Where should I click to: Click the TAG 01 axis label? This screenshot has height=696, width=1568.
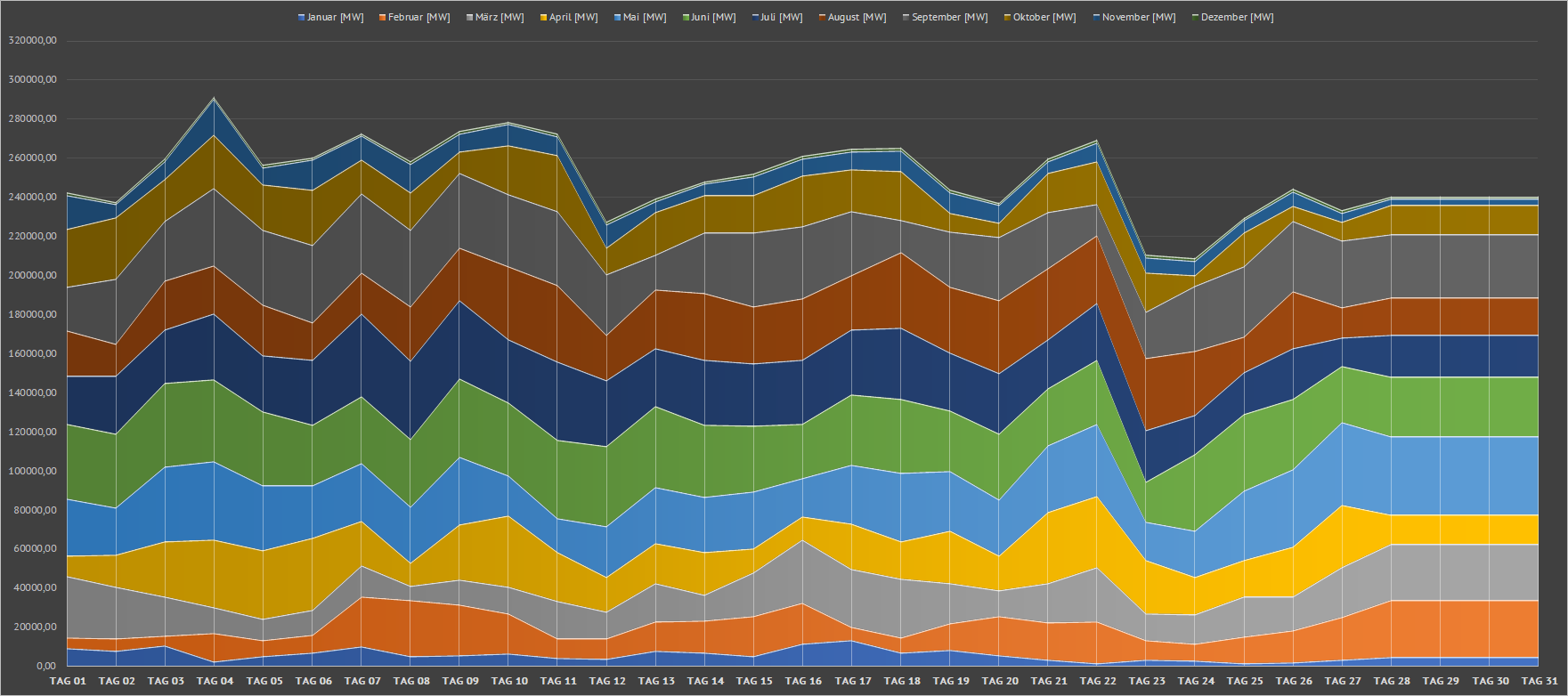coord(68,681)
